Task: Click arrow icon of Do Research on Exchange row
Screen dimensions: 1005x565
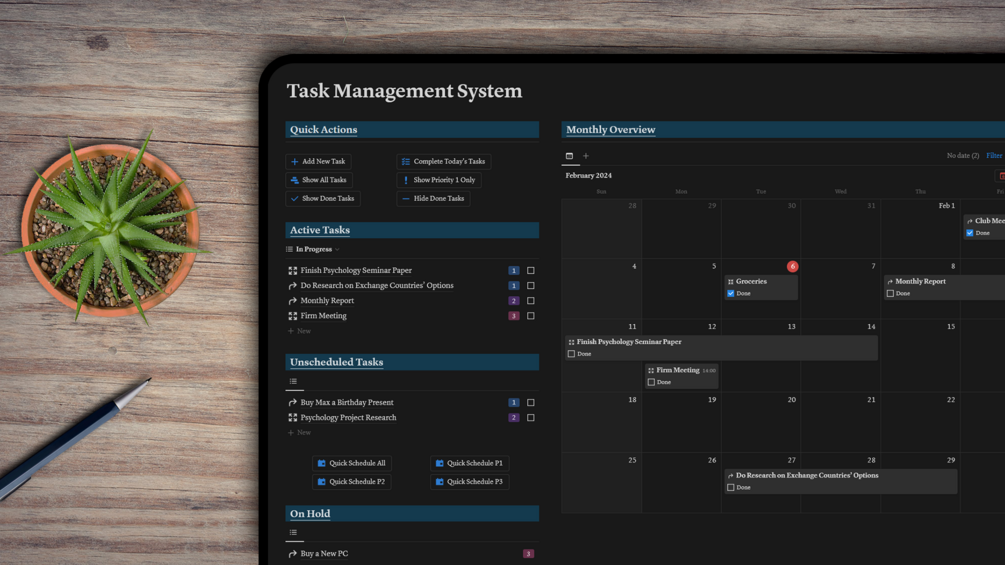Action: pyautogui.click(x=292, y=286)
